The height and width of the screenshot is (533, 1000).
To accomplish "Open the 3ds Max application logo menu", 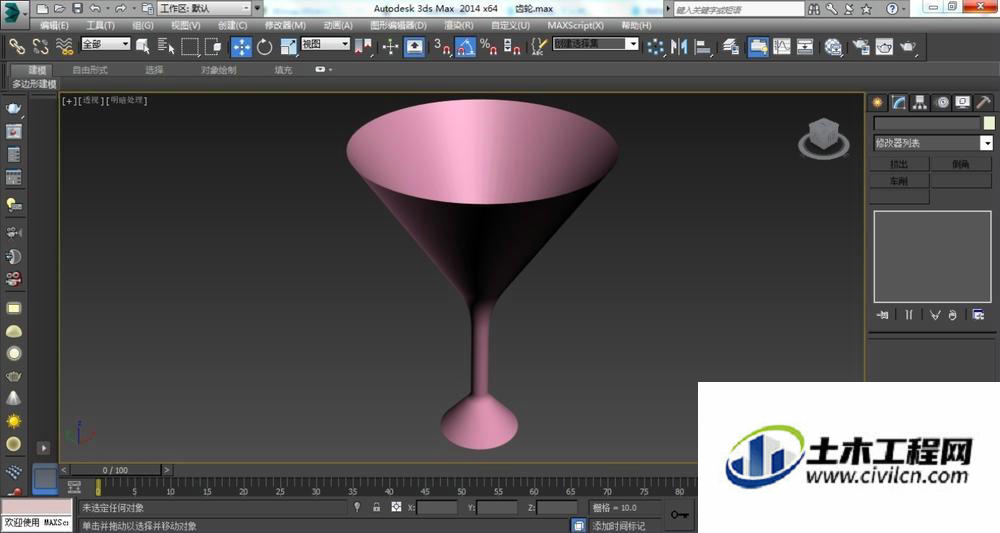I will (x=14, y=13).
